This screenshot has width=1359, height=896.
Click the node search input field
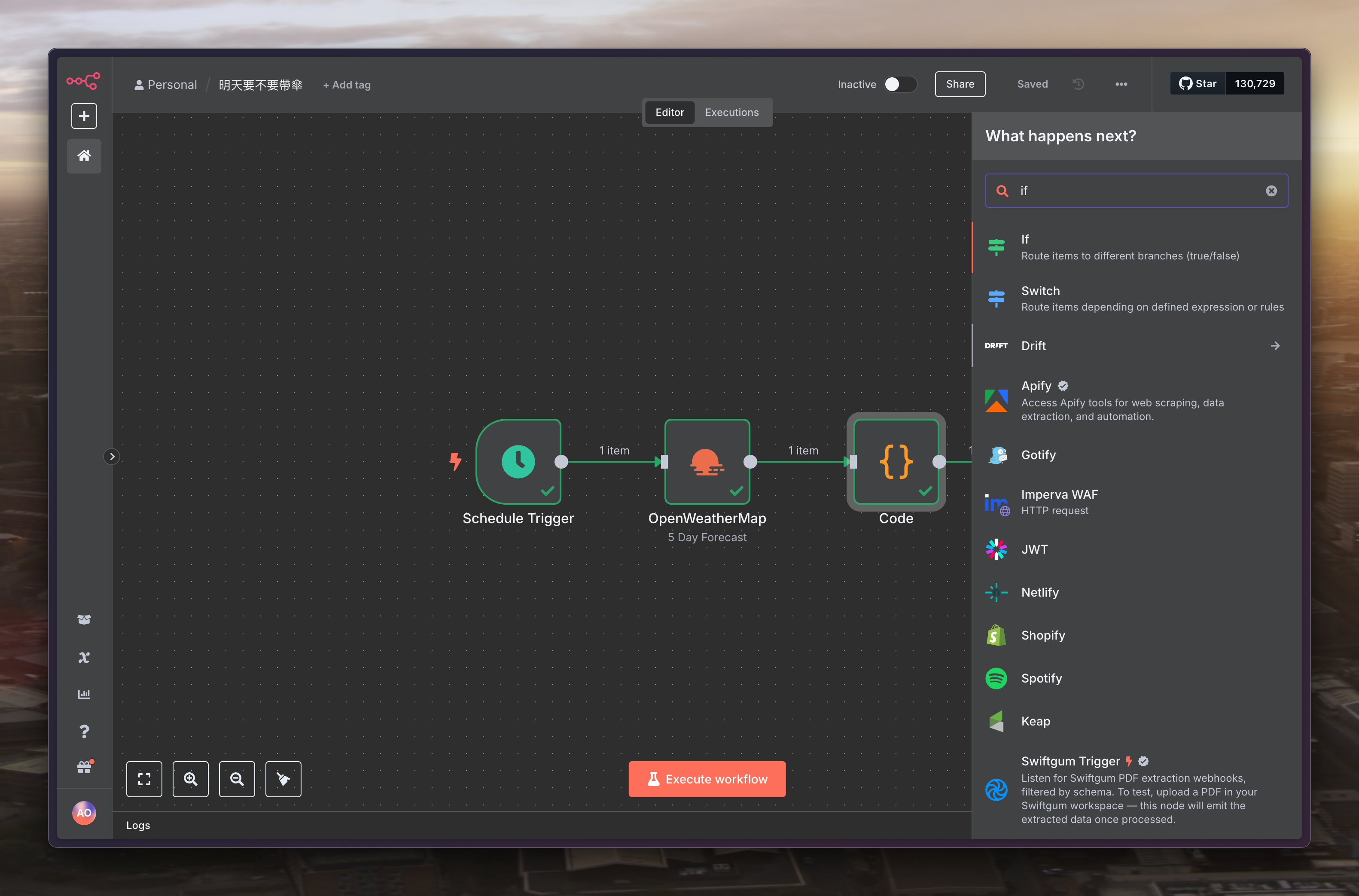tap(1137, 191)
